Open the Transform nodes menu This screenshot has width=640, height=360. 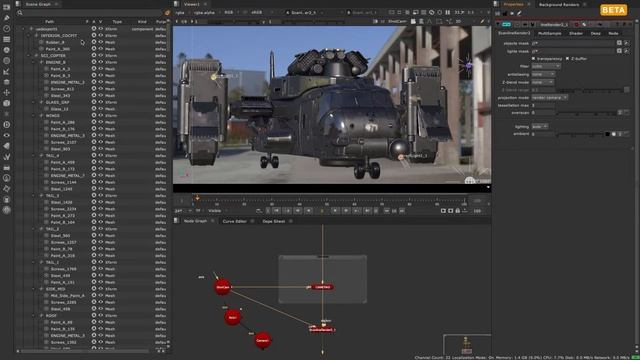click(7, 93)
